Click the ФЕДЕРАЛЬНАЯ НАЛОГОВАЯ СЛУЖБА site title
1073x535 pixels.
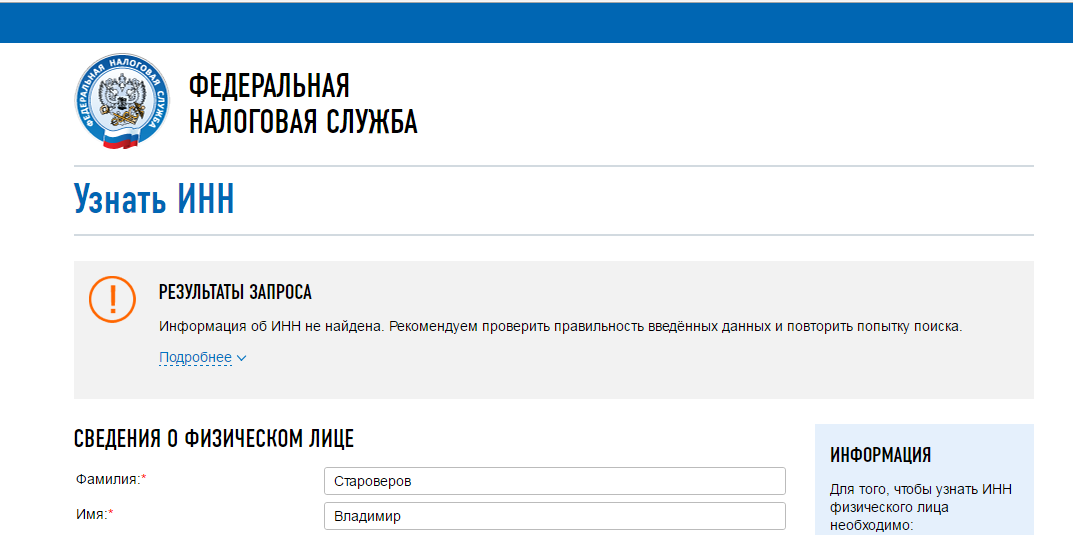coord(302,104)
